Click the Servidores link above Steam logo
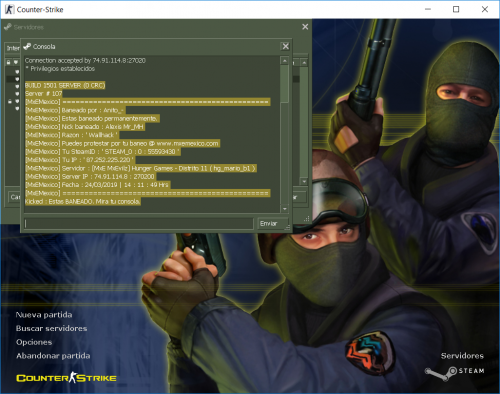Viewport: 500px width, 394px height. [x=462, y=356]
